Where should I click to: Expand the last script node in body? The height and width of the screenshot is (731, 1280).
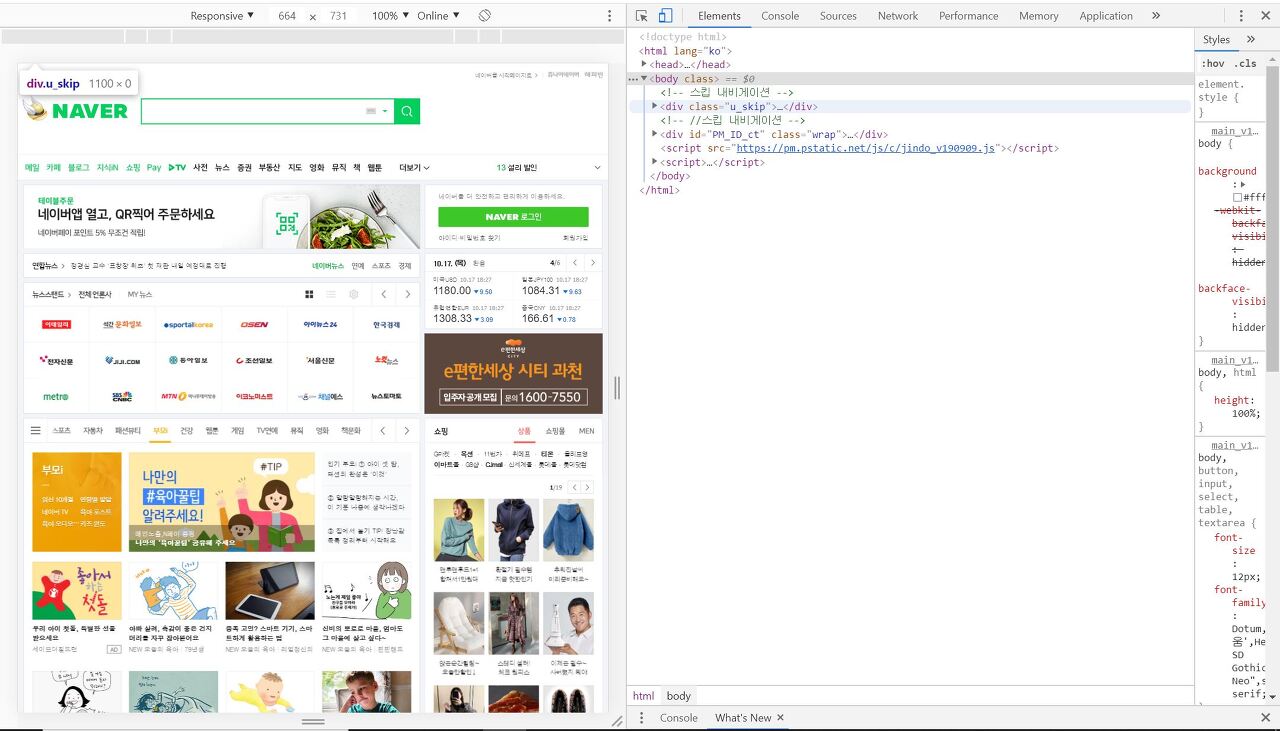pos(655,162)
